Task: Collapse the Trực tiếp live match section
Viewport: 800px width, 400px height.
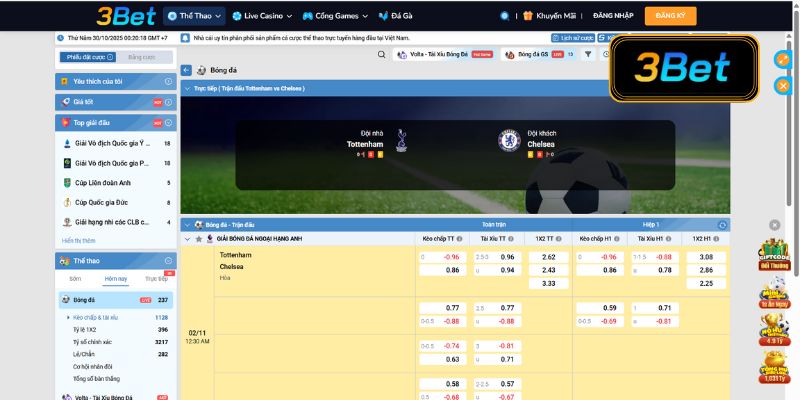Action: point(187,88)
